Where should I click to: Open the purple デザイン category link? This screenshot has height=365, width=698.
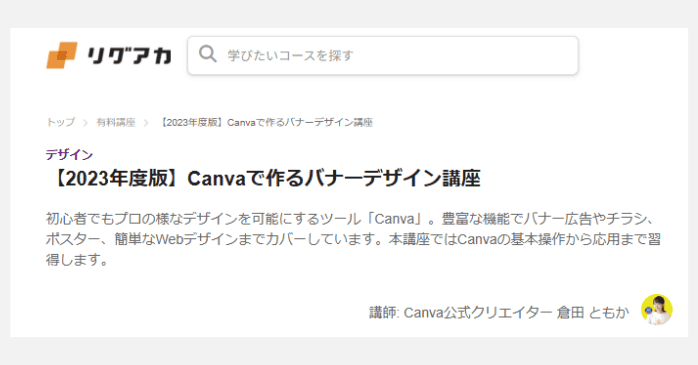tap(69, 154)
